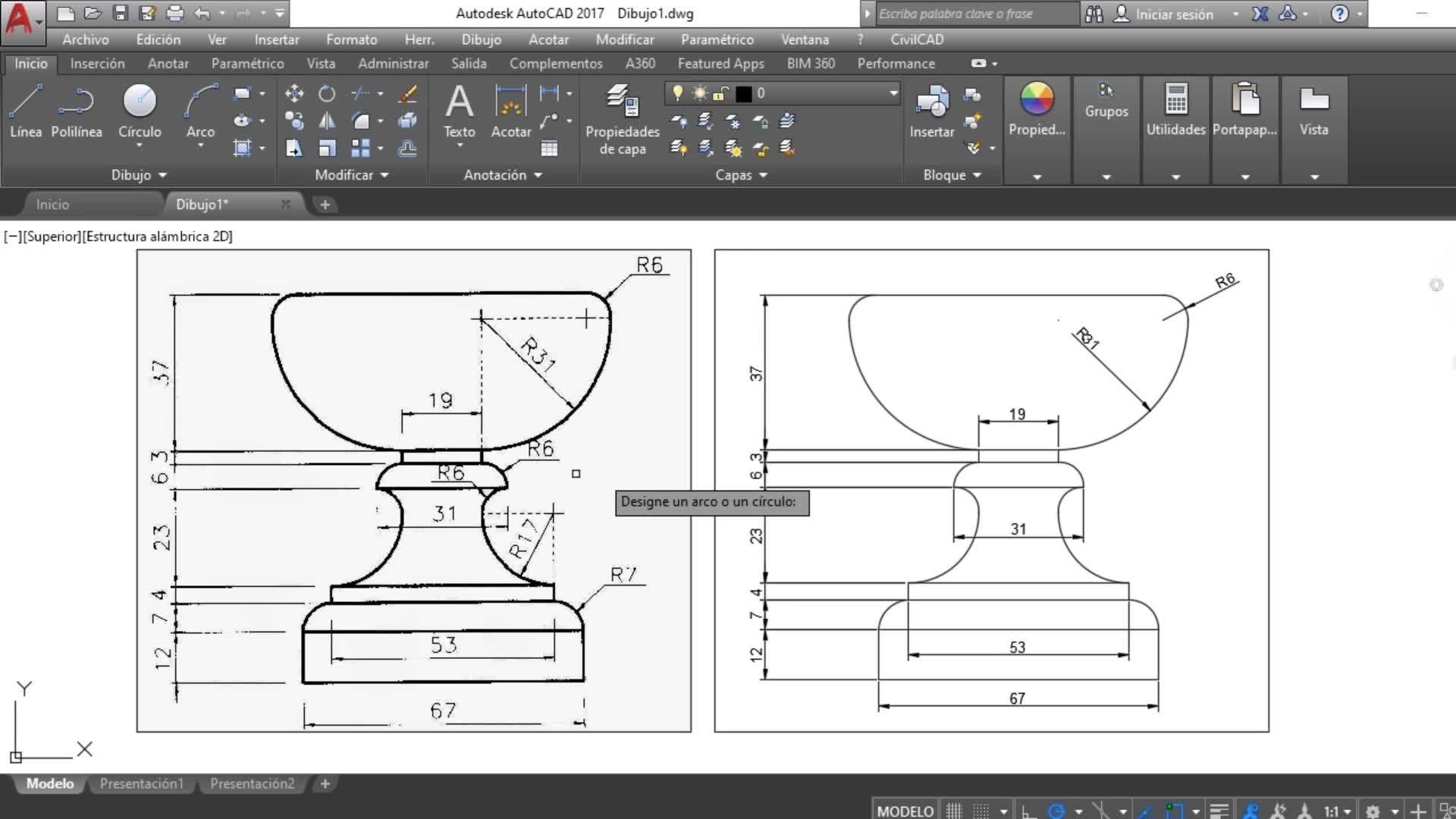Open Propiedades de capa manager
Screen dimensions: 1456x819
pyautogui.click(x=623, y=120)
